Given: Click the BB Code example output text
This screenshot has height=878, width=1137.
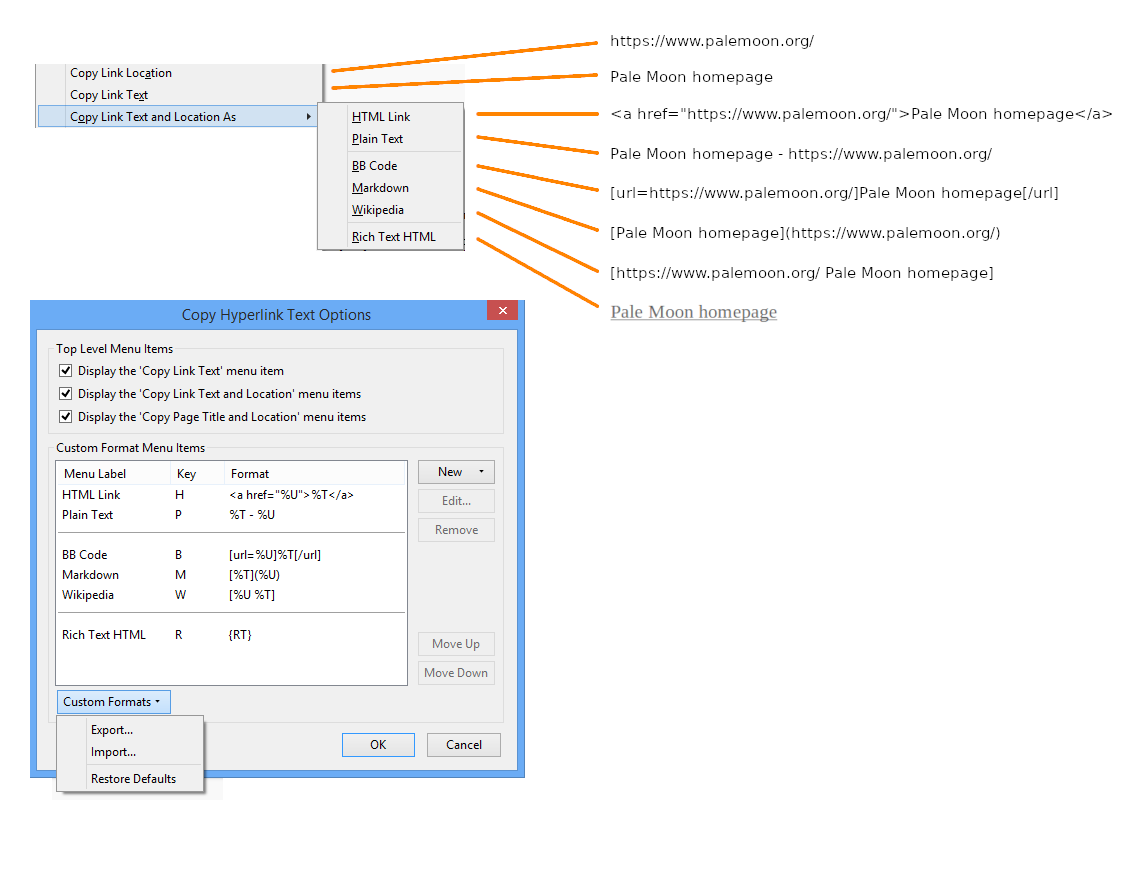Looking at the screenshot, I should (x=834, y=193).
